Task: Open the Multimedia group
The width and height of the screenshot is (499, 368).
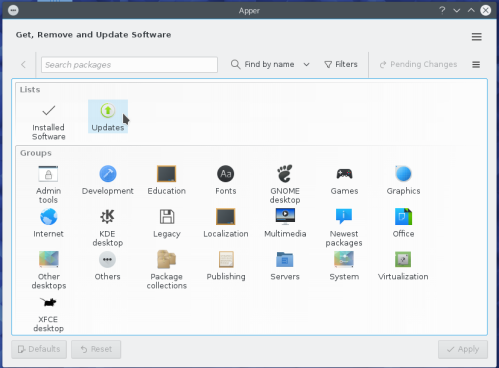Action: tap(285, 223)
